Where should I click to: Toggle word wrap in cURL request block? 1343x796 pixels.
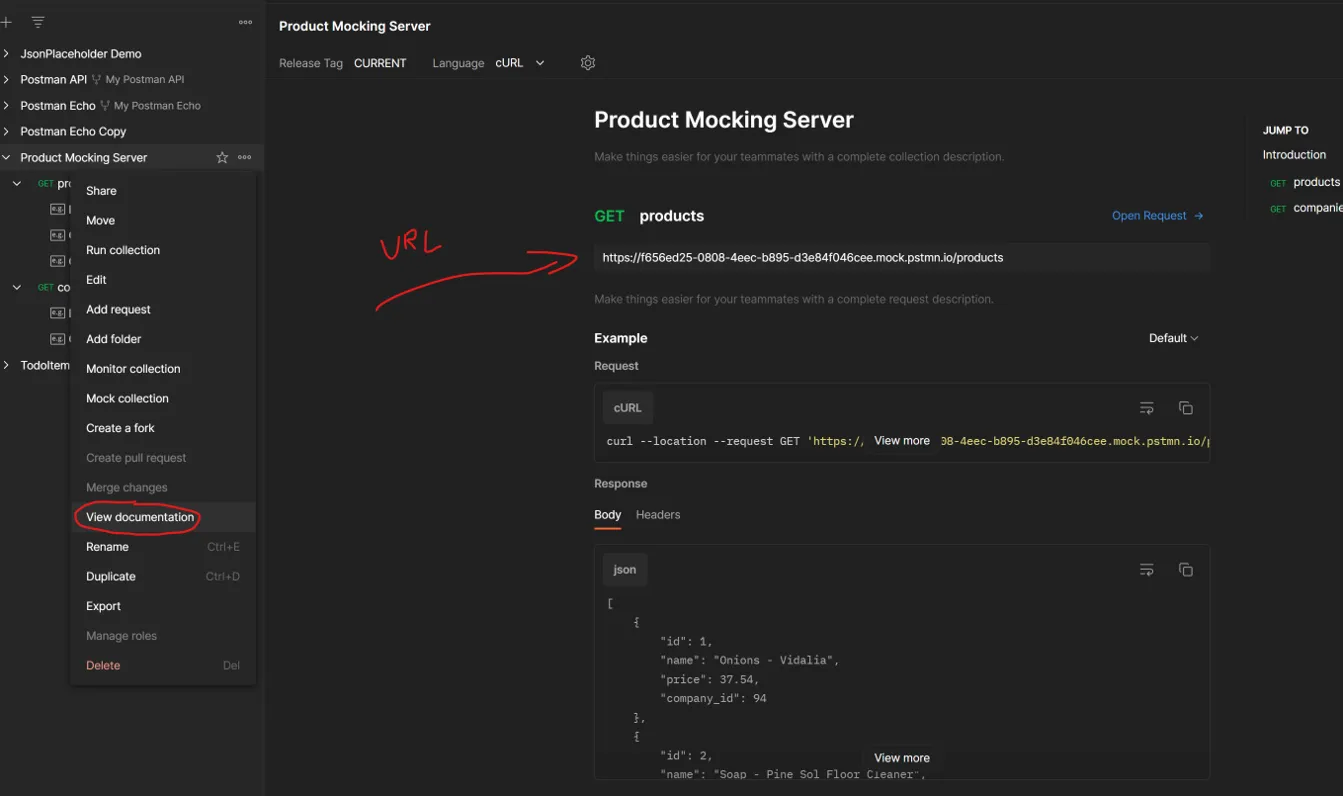1147,408
